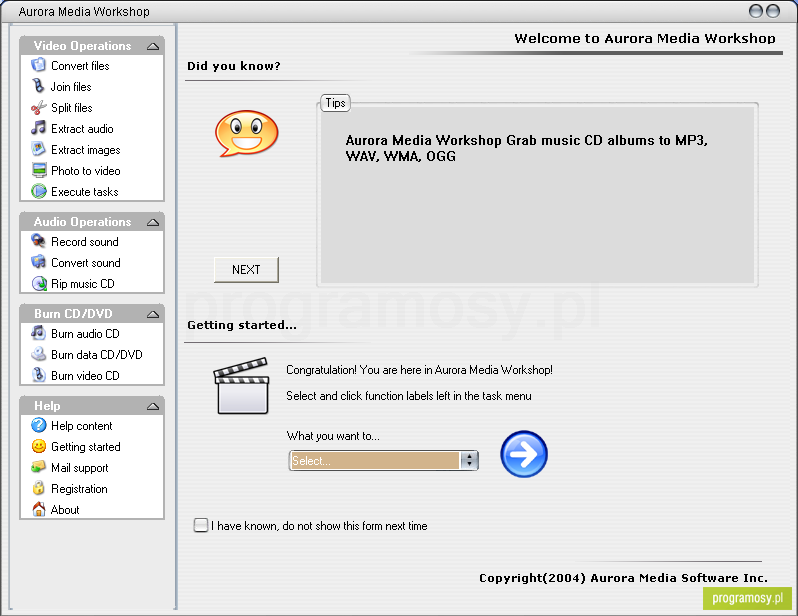
Task: Click the first round title bar button
Action: pyautogui.click(x=755, y=11)
